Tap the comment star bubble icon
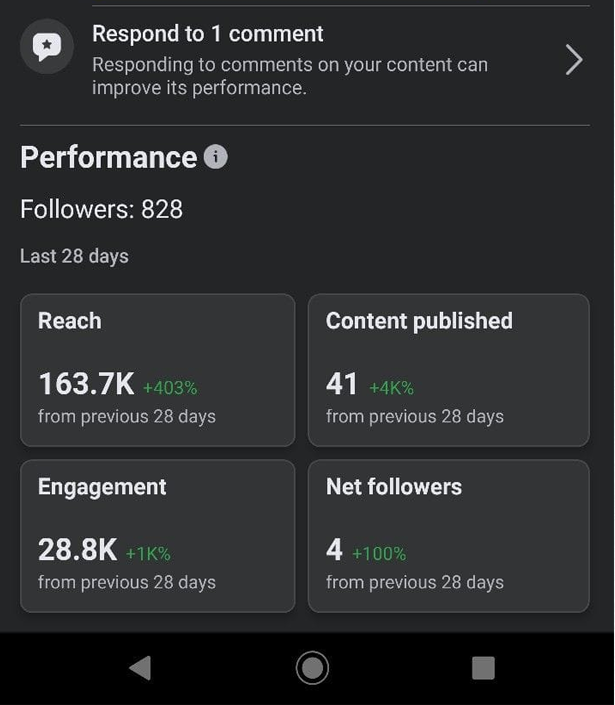The image size is (615, 705). coord(47,47)
